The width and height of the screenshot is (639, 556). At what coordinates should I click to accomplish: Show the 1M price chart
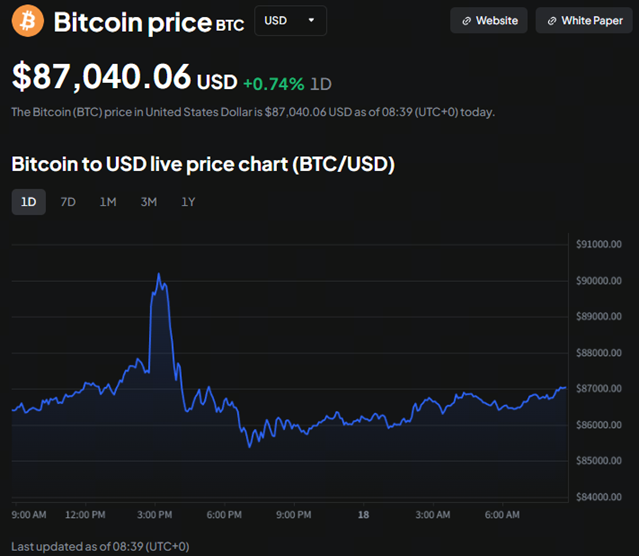point(108,202)
